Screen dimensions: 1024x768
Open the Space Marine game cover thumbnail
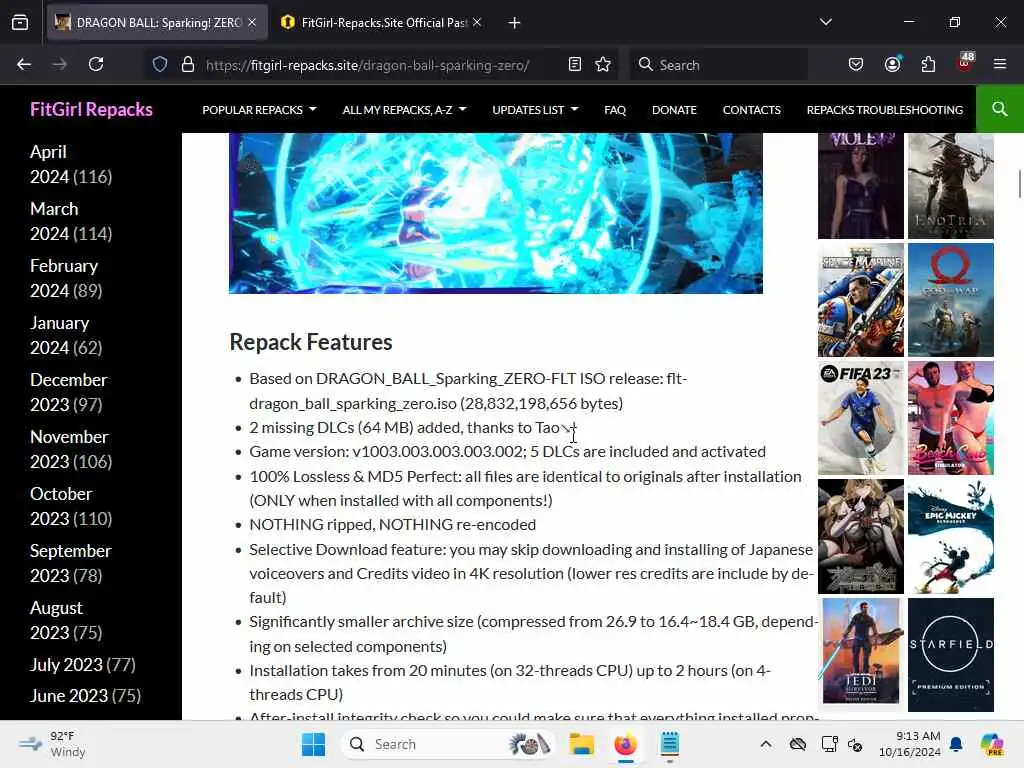(861, 300)
